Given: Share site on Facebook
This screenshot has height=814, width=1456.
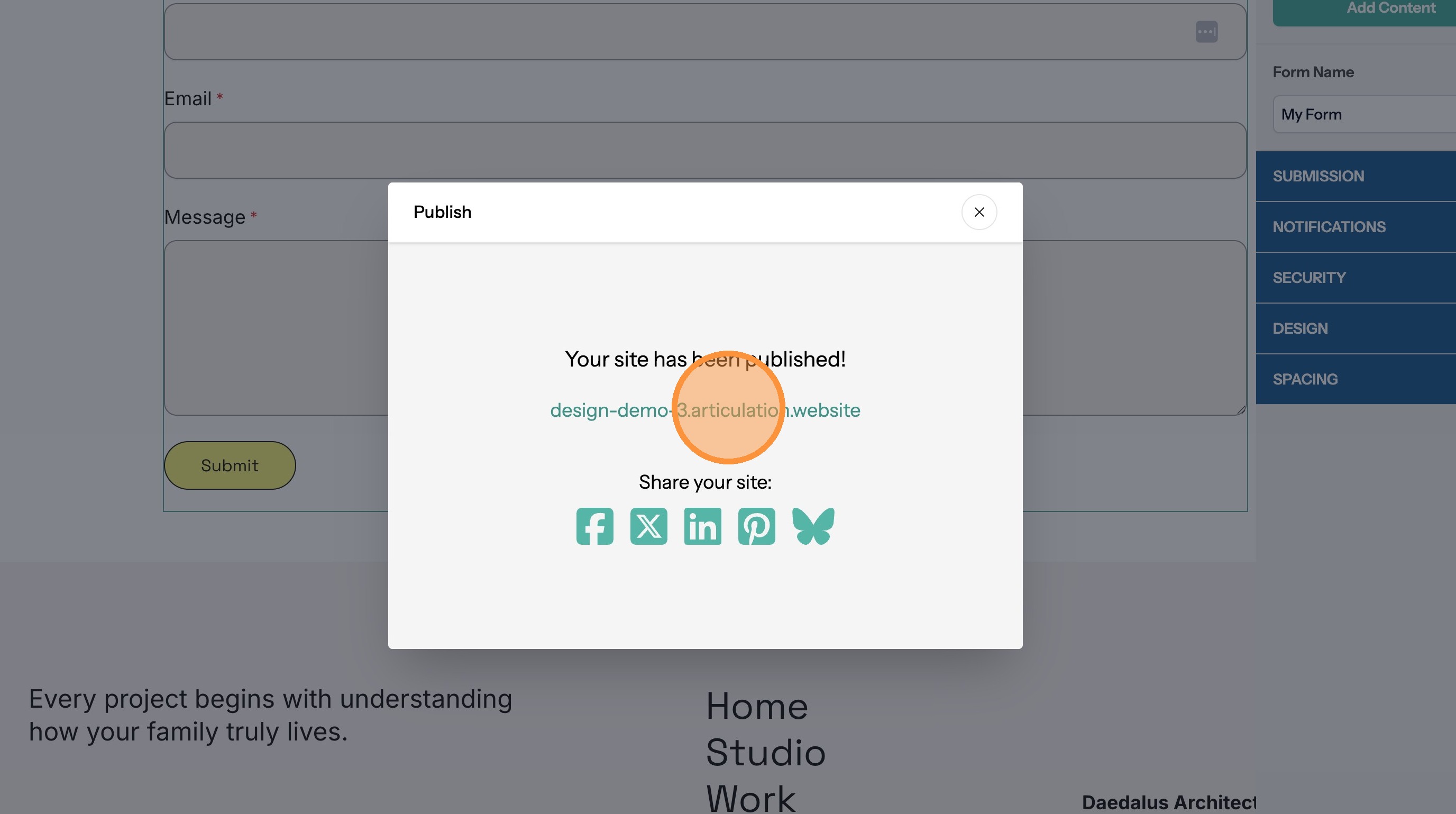Looking at the screenshot, I should coord(594,526).
